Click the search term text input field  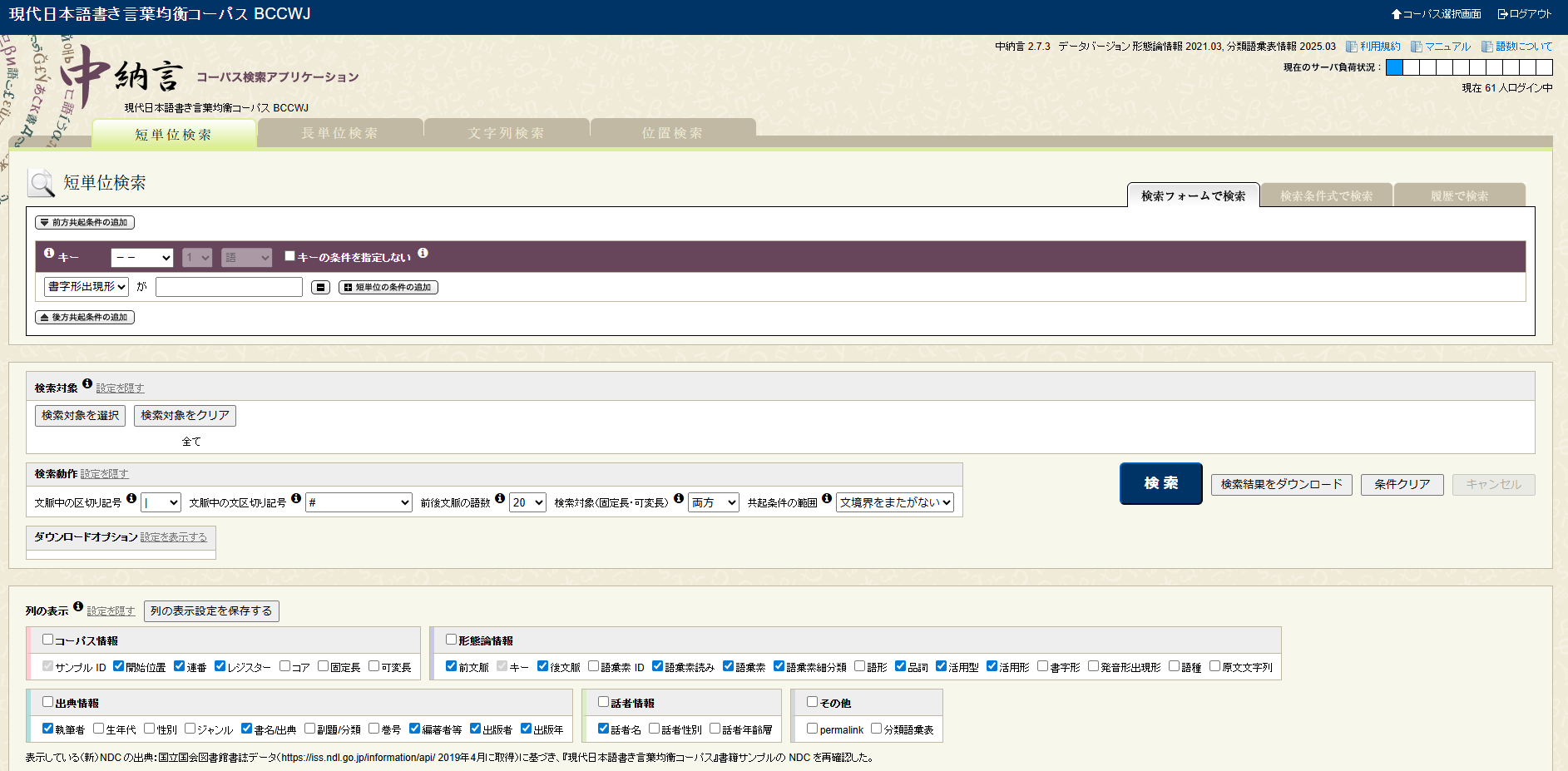pyautogui.click(x=229, y=287)
